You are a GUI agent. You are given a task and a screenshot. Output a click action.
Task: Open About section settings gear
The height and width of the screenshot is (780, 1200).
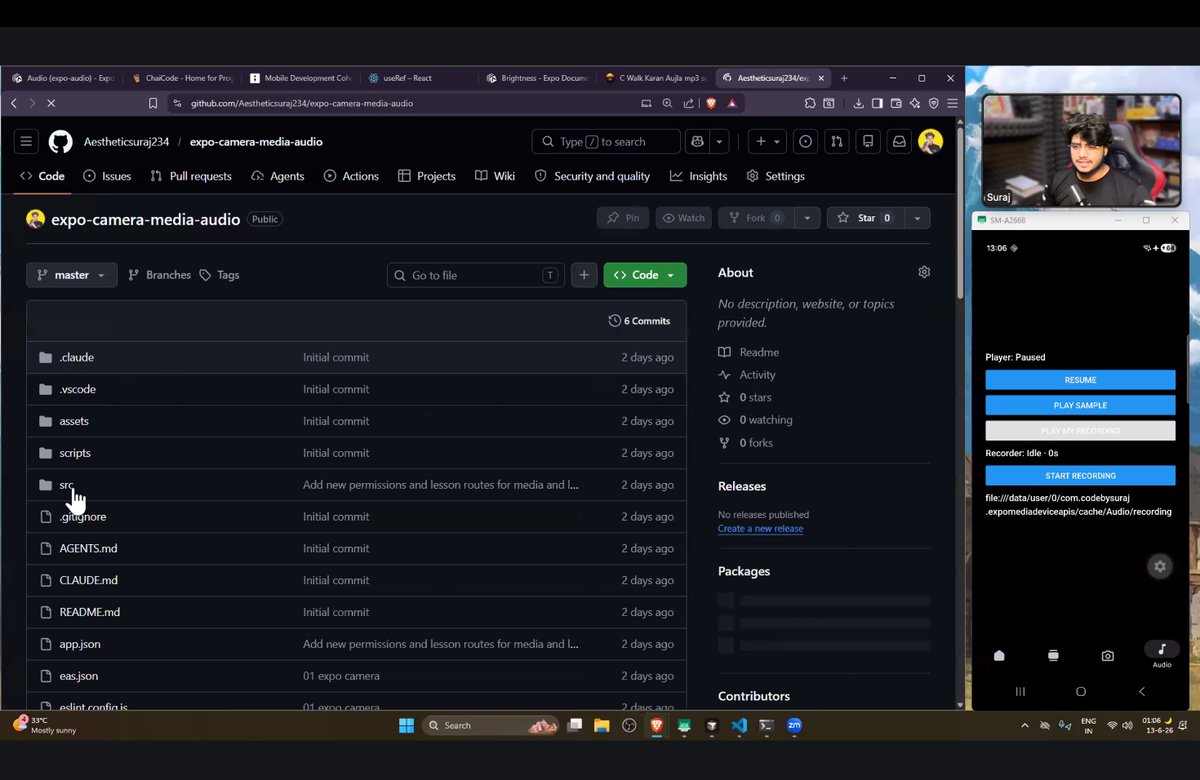[924, 272]
